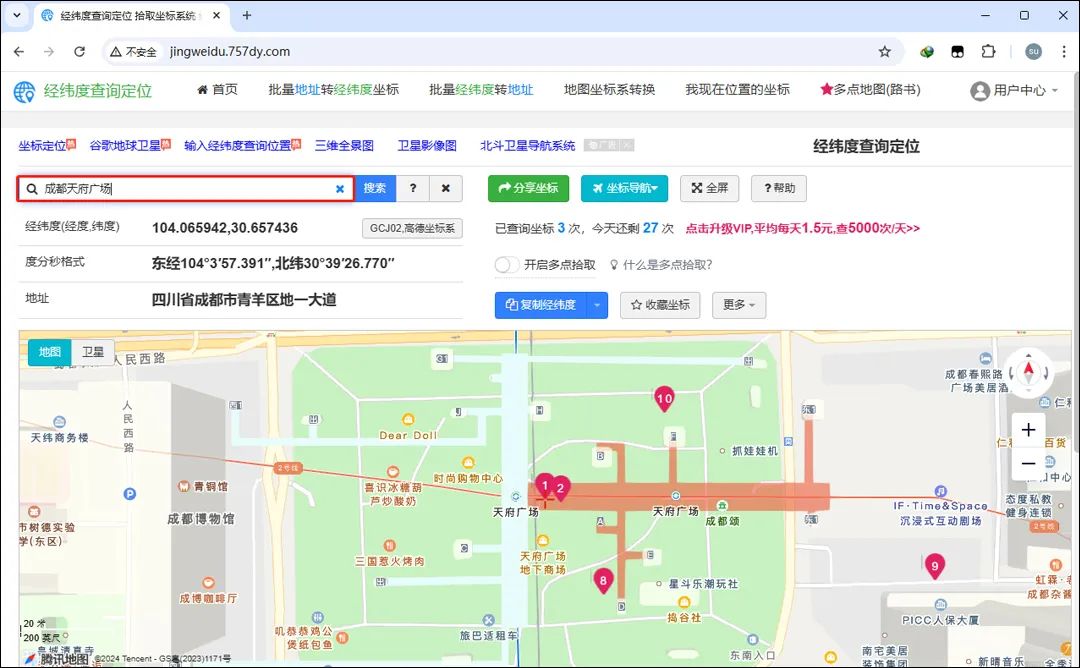Image resolution: width=1080 pixels, height=668 pixels.
Task: Select the 坐标导航 navigation arrow icon
Action: [x=600, y=188]
